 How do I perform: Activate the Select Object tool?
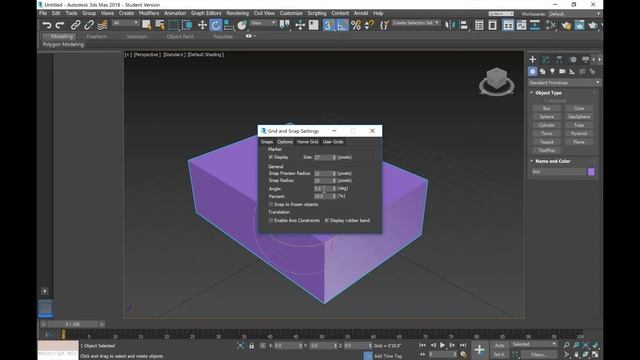[147, 25]
